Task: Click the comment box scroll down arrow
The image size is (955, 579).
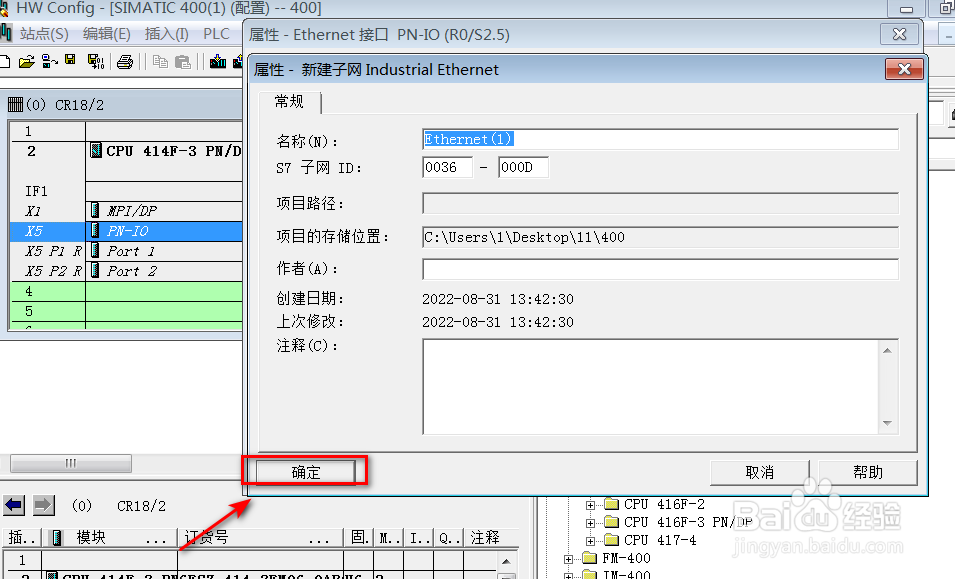Action: [887, 423]
